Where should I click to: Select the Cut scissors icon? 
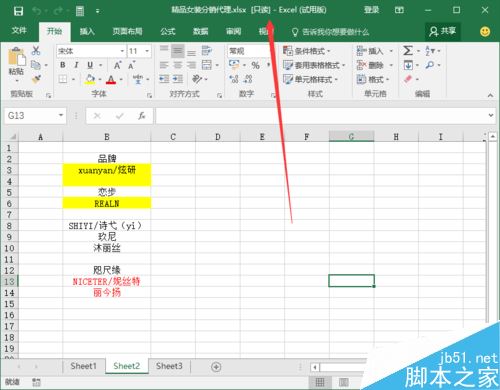36,51
